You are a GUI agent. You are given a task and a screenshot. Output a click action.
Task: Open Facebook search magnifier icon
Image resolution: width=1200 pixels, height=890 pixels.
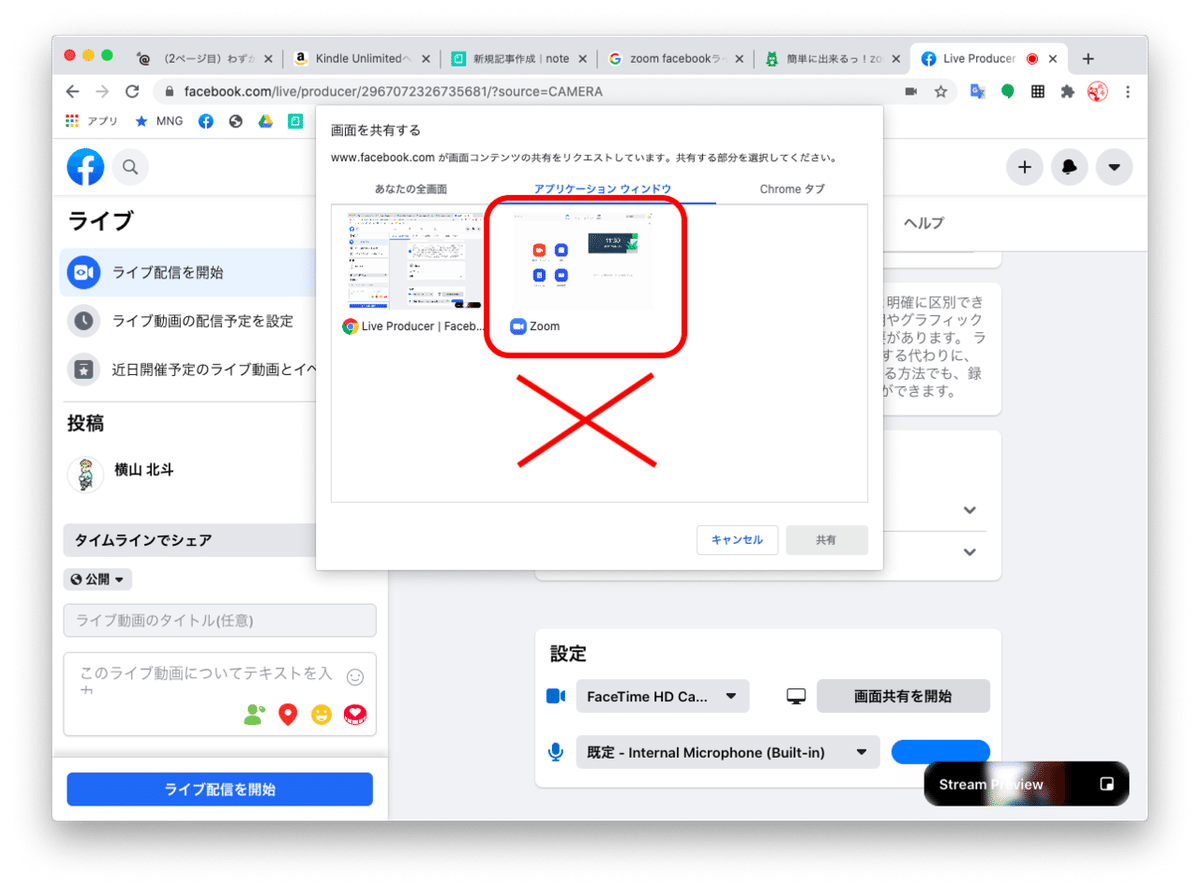131,167
